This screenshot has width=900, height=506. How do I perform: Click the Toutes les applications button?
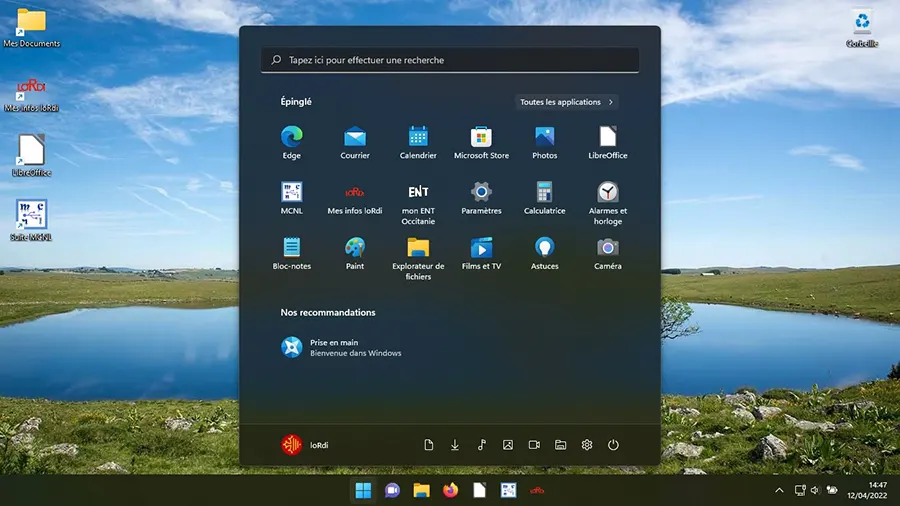(x=567, y=102)
